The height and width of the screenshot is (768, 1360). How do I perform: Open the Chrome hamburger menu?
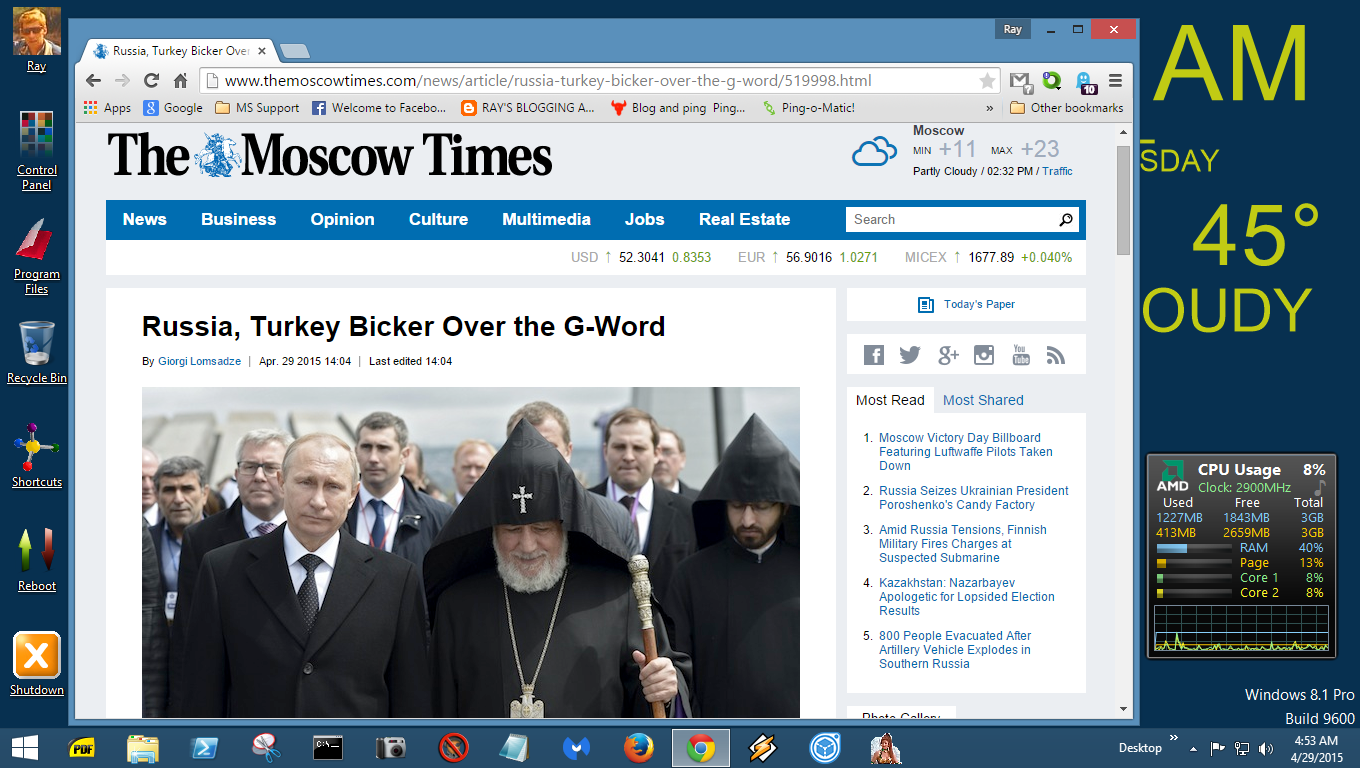[1115, 81]
